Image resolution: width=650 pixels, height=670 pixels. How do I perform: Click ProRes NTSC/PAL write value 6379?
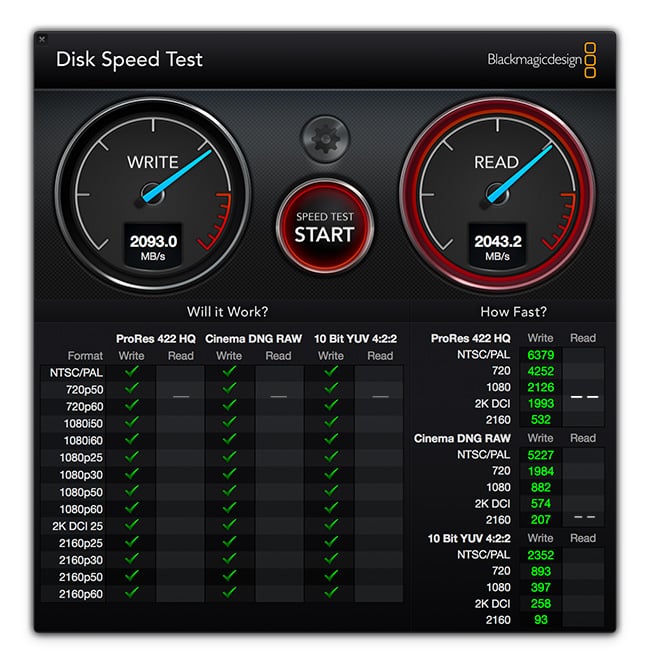pos(541,355)
